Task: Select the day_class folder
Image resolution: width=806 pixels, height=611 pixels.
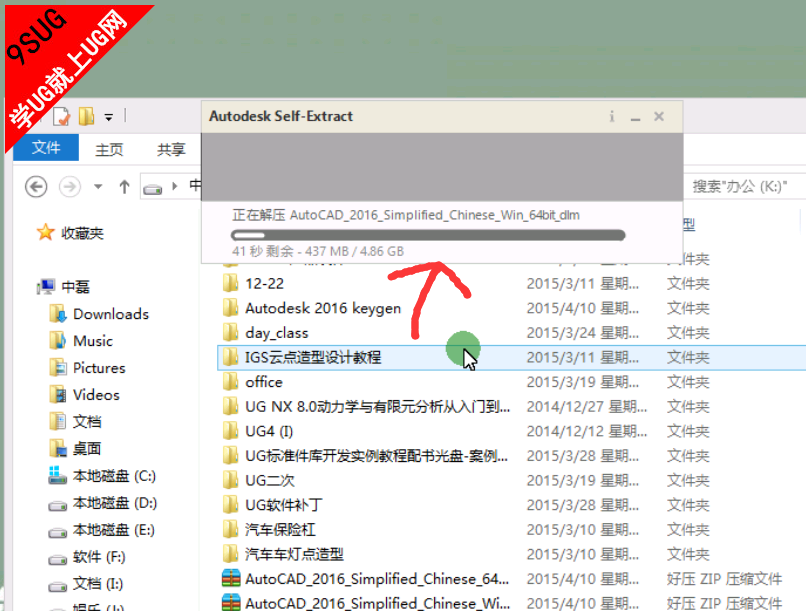Action: click(x=277, y=333)
